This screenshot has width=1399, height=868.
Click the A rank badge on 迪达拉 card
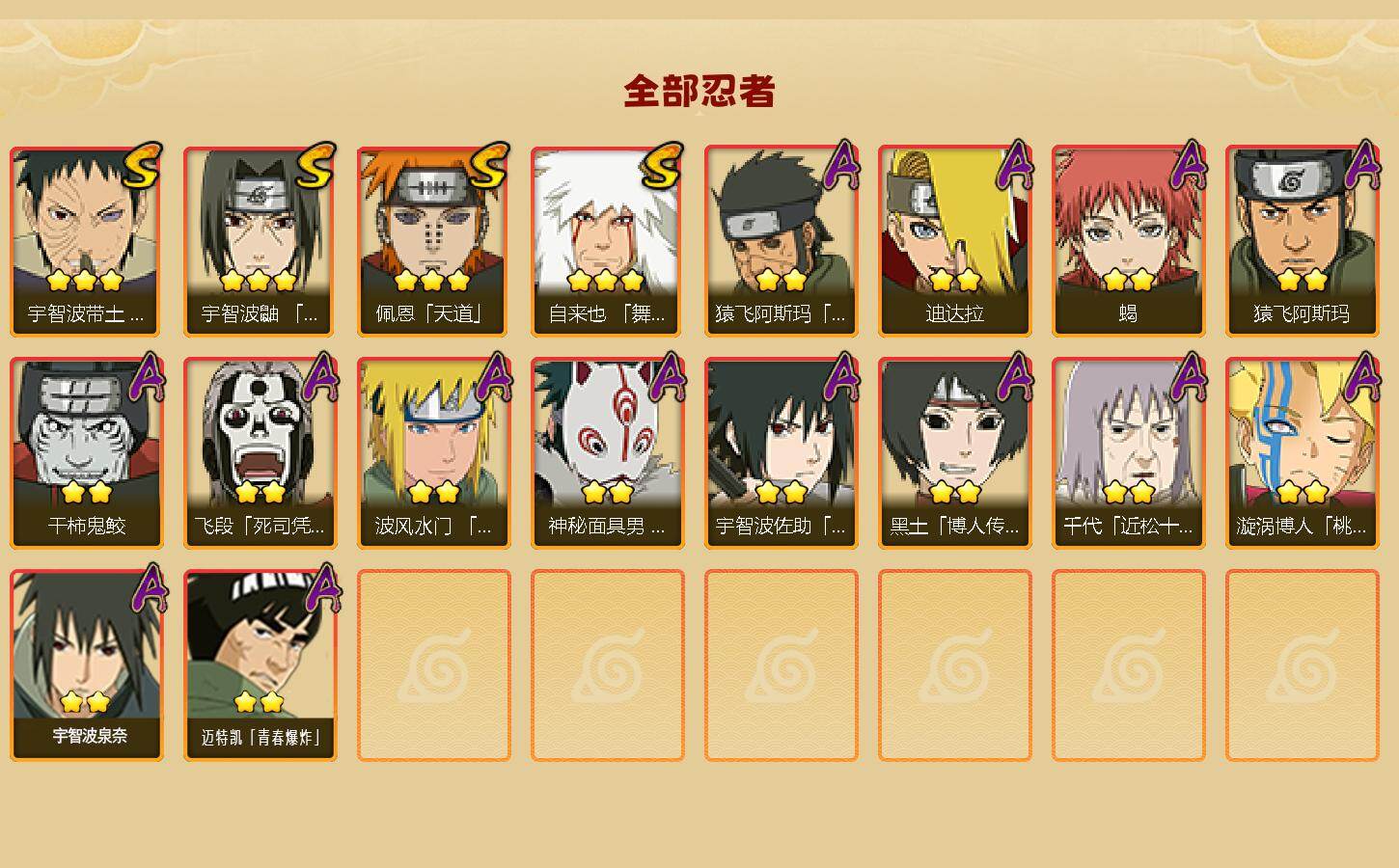point(1014,164)
